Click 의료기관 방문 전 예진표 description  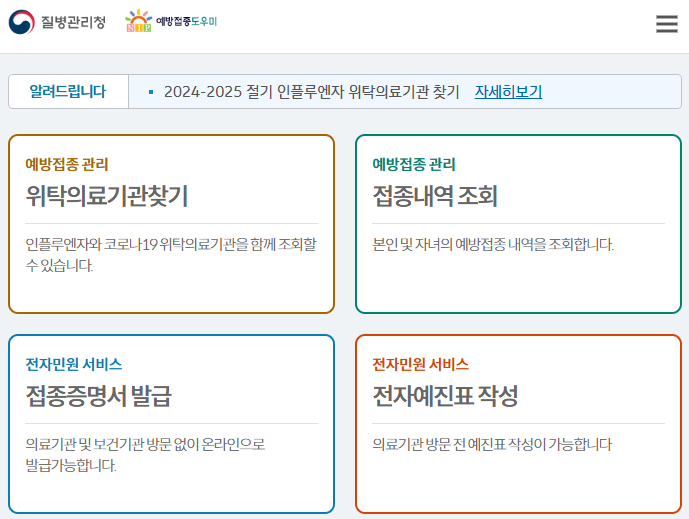pyautogui.click(x=492, y=444)
